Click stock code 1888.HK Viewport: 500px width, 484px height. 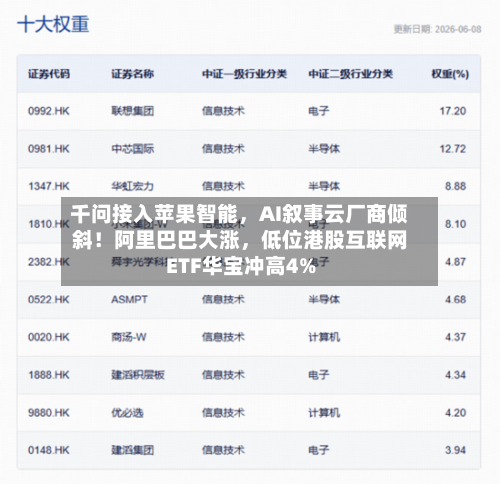coord(49,375)
